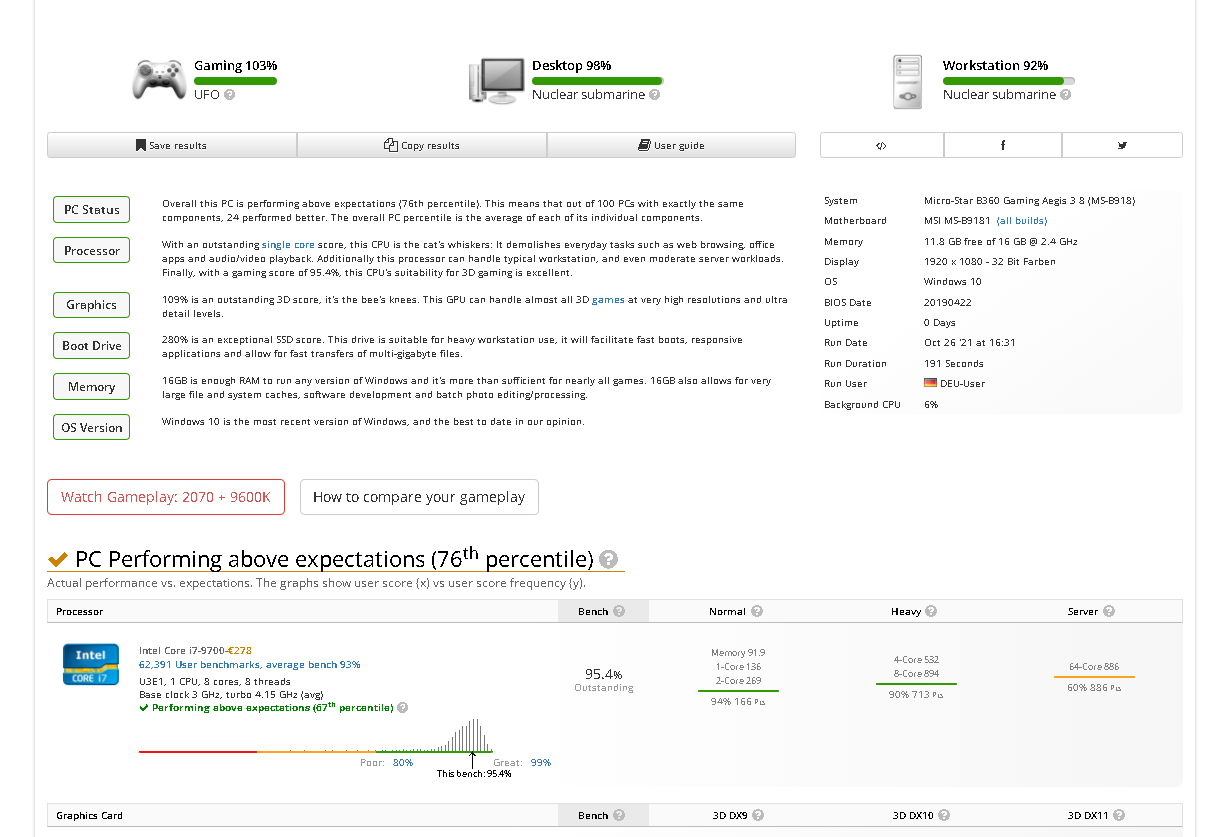Click the Intel Core i7 logo thumbnail
Image resolution: width=1210 pixels, height=837 pixels.
91,666
